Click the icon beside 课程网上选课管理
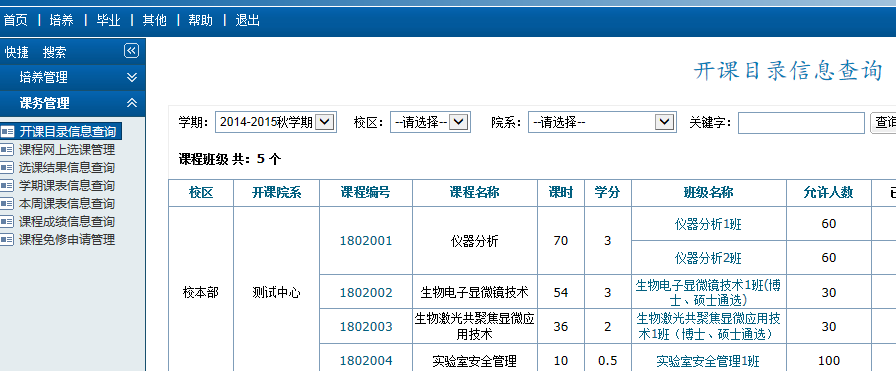 coord(7,150)
